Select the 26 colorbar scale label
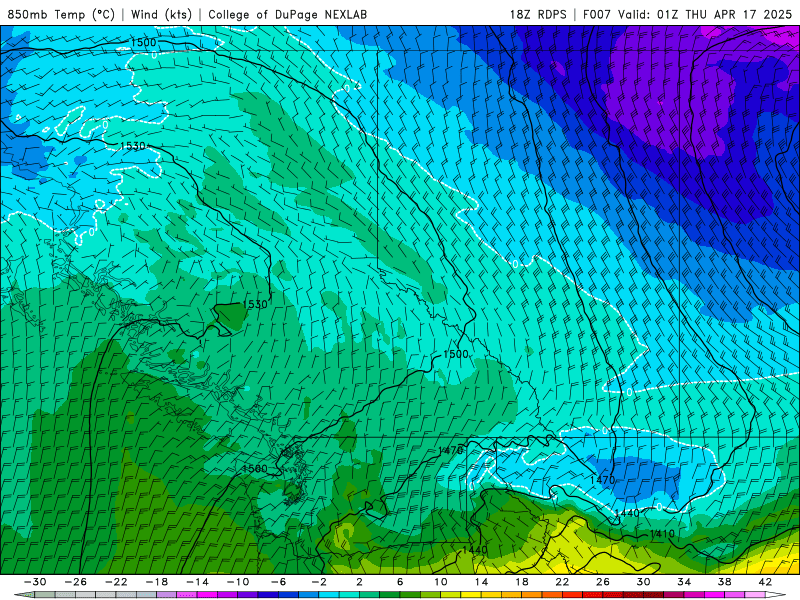 pyautogui.click(x=603, y=582)
